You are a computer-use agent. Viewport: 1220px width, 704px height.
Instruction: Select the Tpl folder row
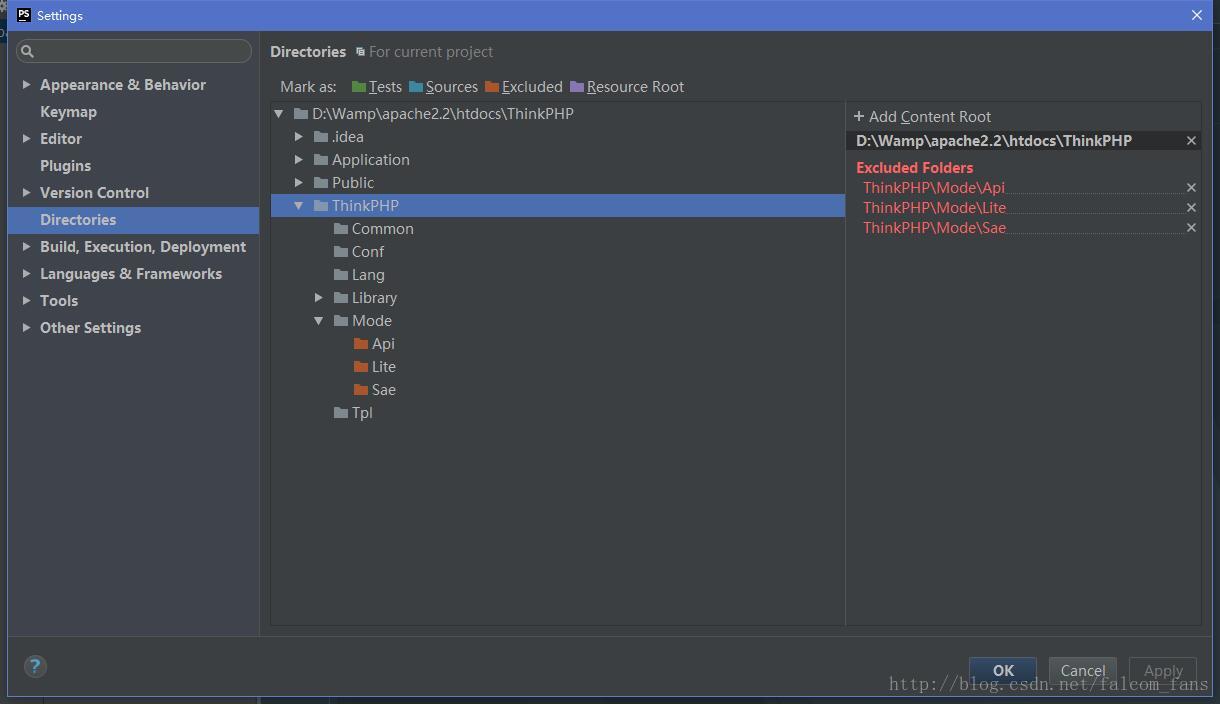point(558,412)
